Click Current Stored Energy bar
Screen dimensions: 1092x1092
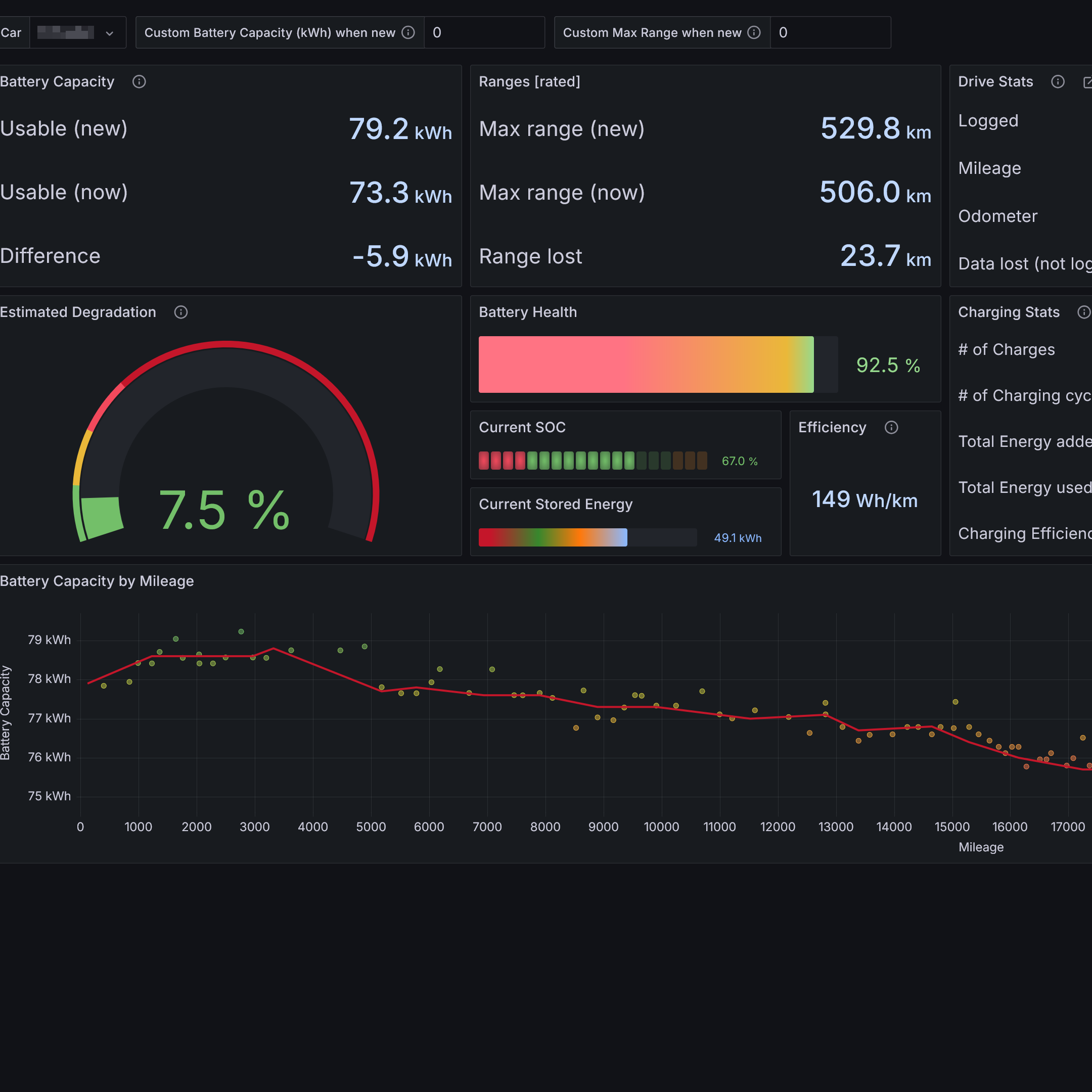pos(553,537)
